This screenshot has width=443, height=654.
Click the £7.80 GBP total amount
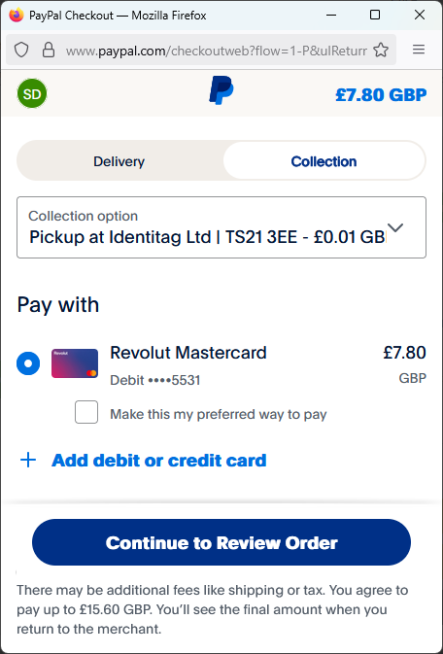pos(381,95)
